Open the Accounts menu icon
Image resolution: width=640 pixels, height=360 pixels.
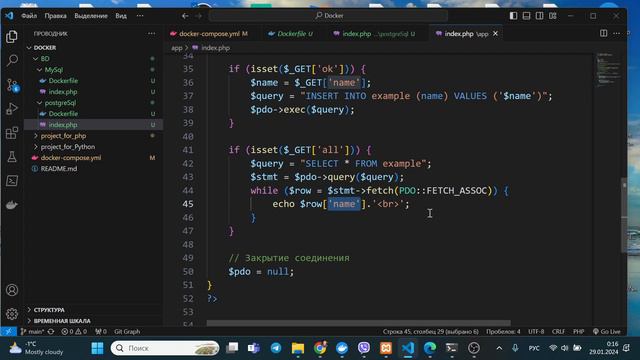[x=12, y=290]
